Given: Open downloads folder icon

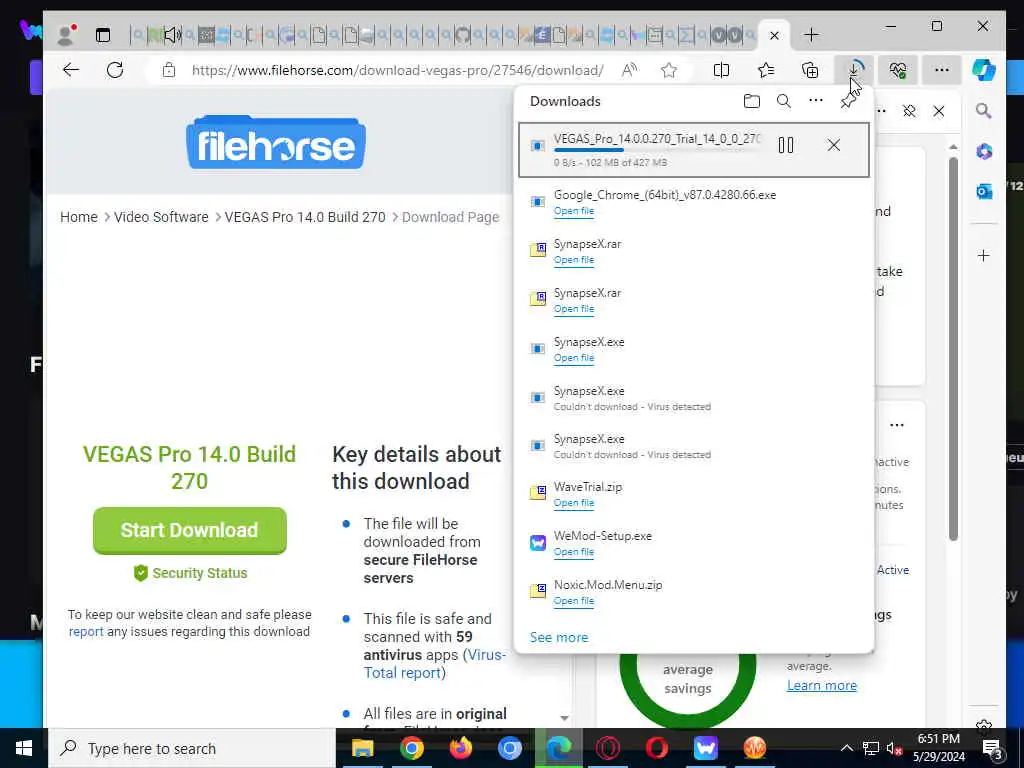Looking at the screenshot, I should click(752, 101).
